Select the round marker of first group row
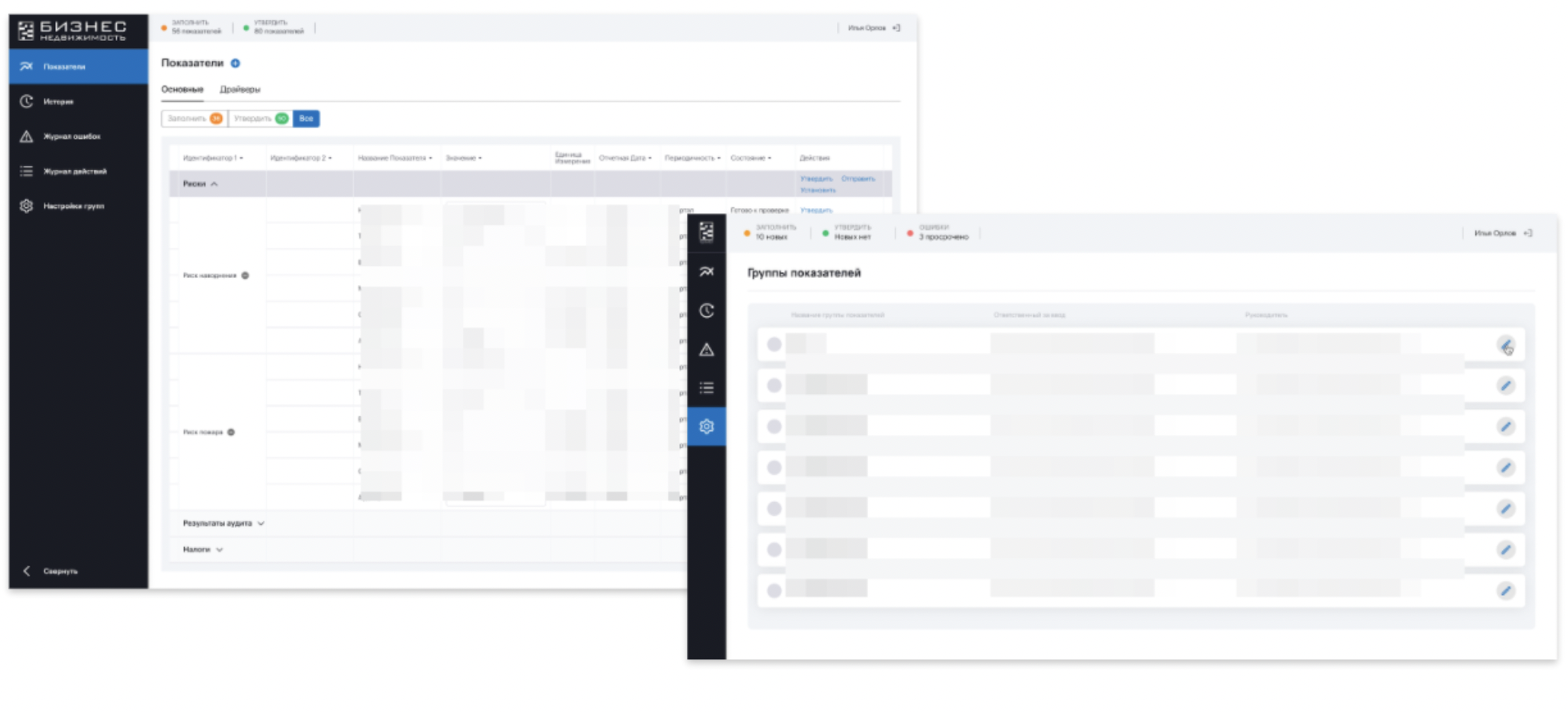Screen dimensions: 1568x712 [774, 344]
